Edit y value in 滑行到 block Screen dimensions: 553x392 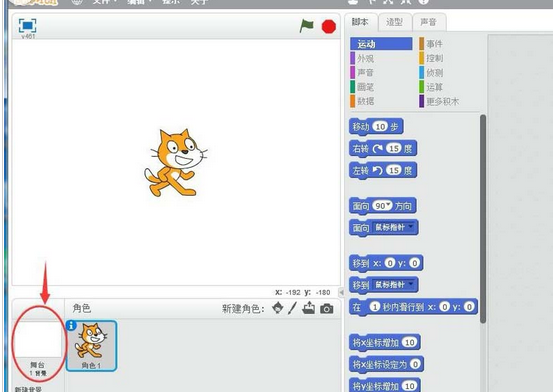[x=469, y=307]
